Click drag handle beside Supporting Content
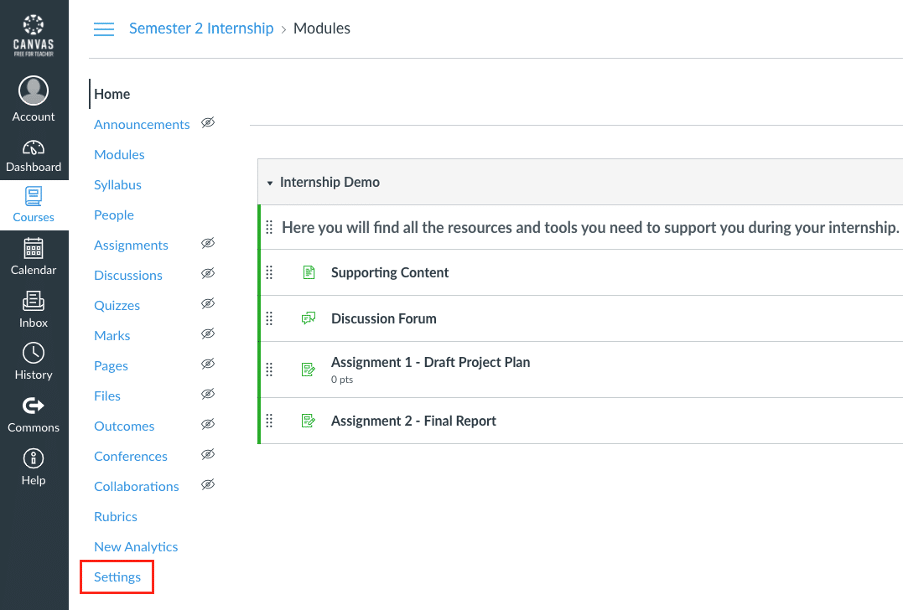Image resolution: width=904 pixels, height=610 pixels. [x=269, y=272]
